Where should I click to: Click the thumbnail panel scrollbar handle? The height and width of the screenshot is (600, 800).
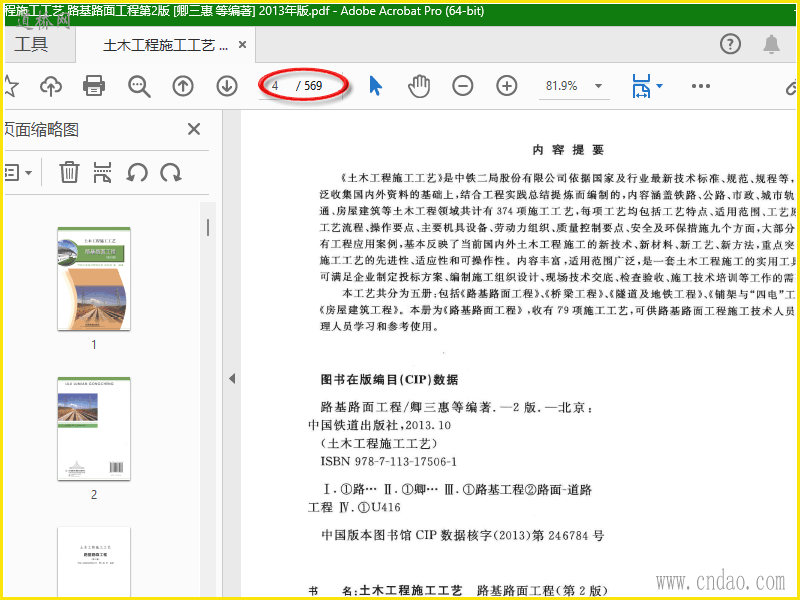coord(208,227)
